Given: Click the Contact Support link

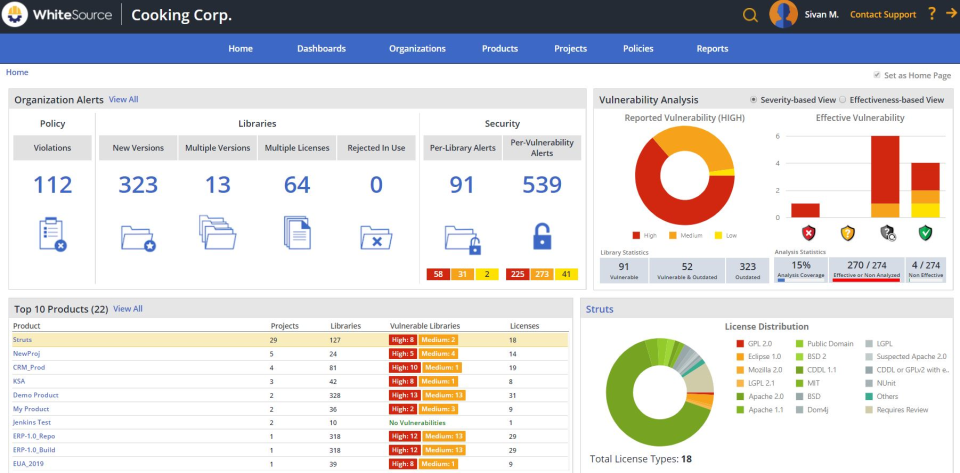Looking at the screenshot, I should tap(882, 15).
